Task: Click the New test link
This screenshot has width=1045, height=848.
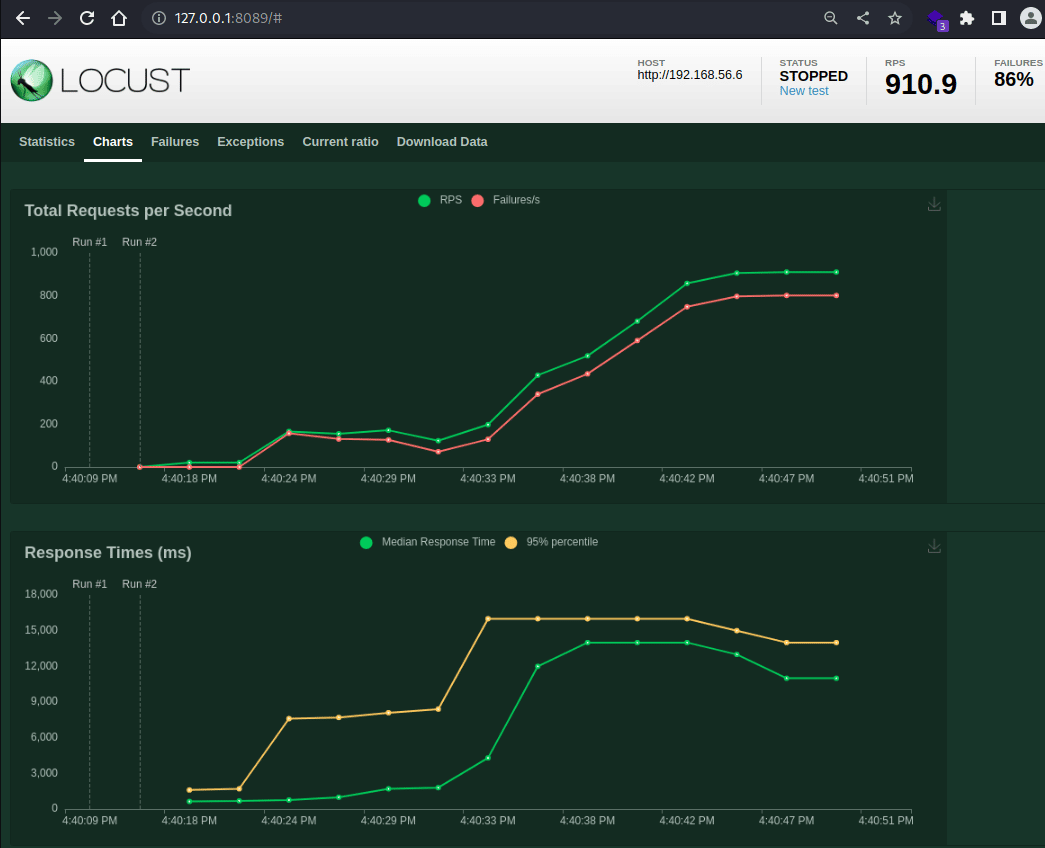Action: (804, 91)
